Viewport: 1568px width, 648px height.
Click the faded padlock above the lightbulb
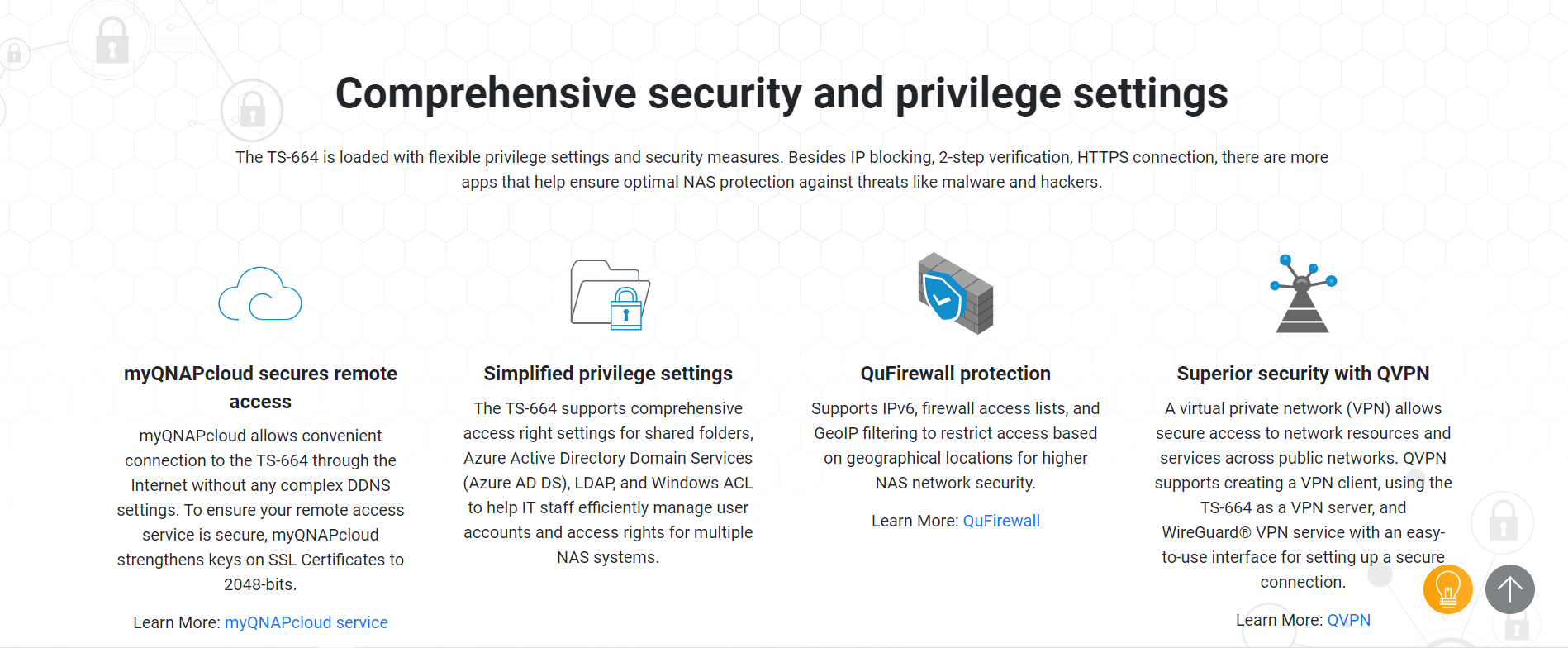1503,522
